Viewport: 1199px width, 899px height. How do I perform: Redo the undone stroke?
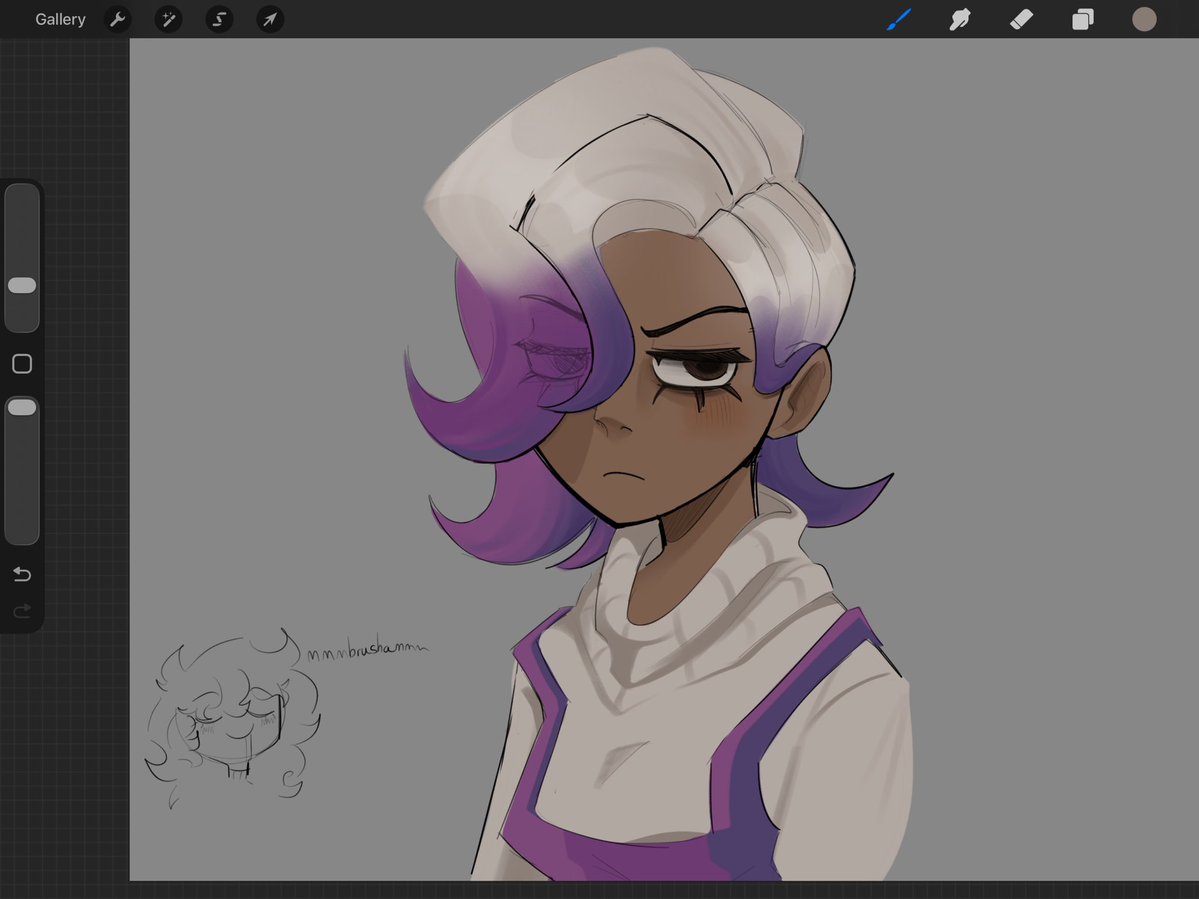22,611
